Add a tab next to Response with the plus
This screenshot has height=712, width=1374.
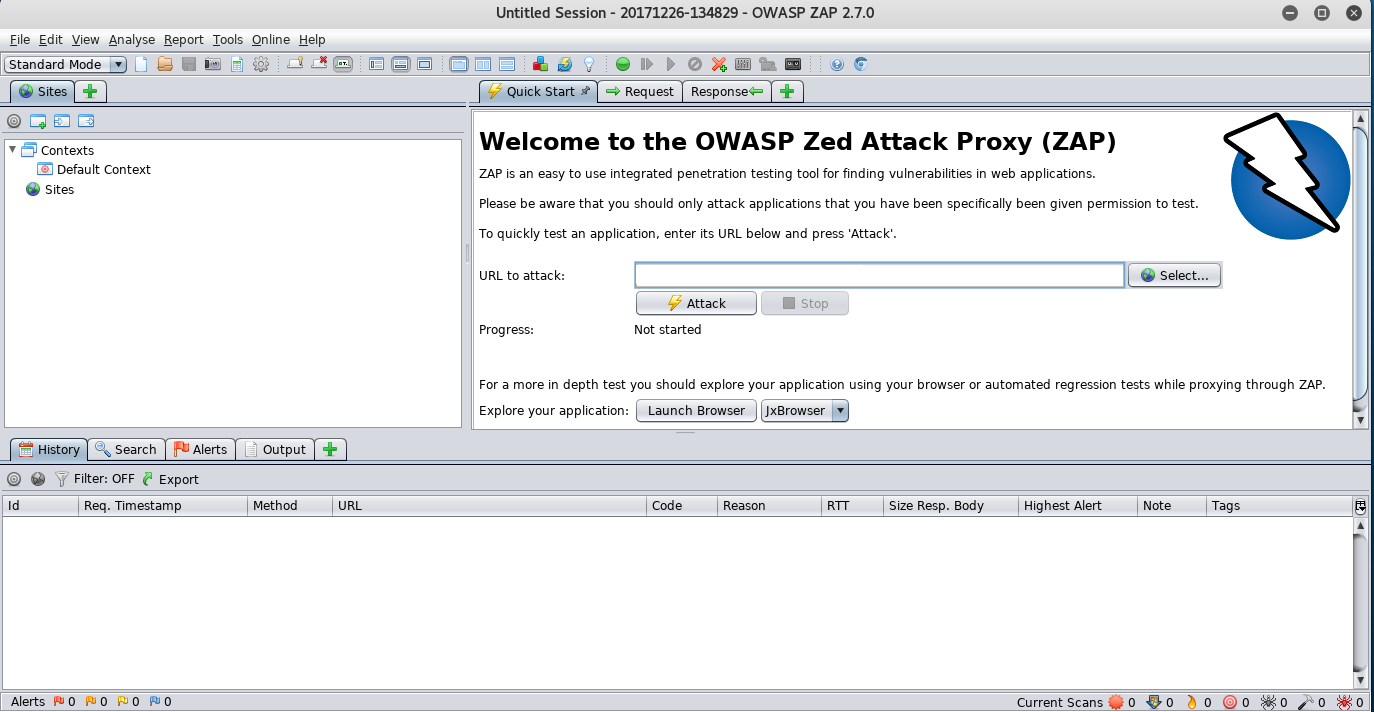point(787,91)
